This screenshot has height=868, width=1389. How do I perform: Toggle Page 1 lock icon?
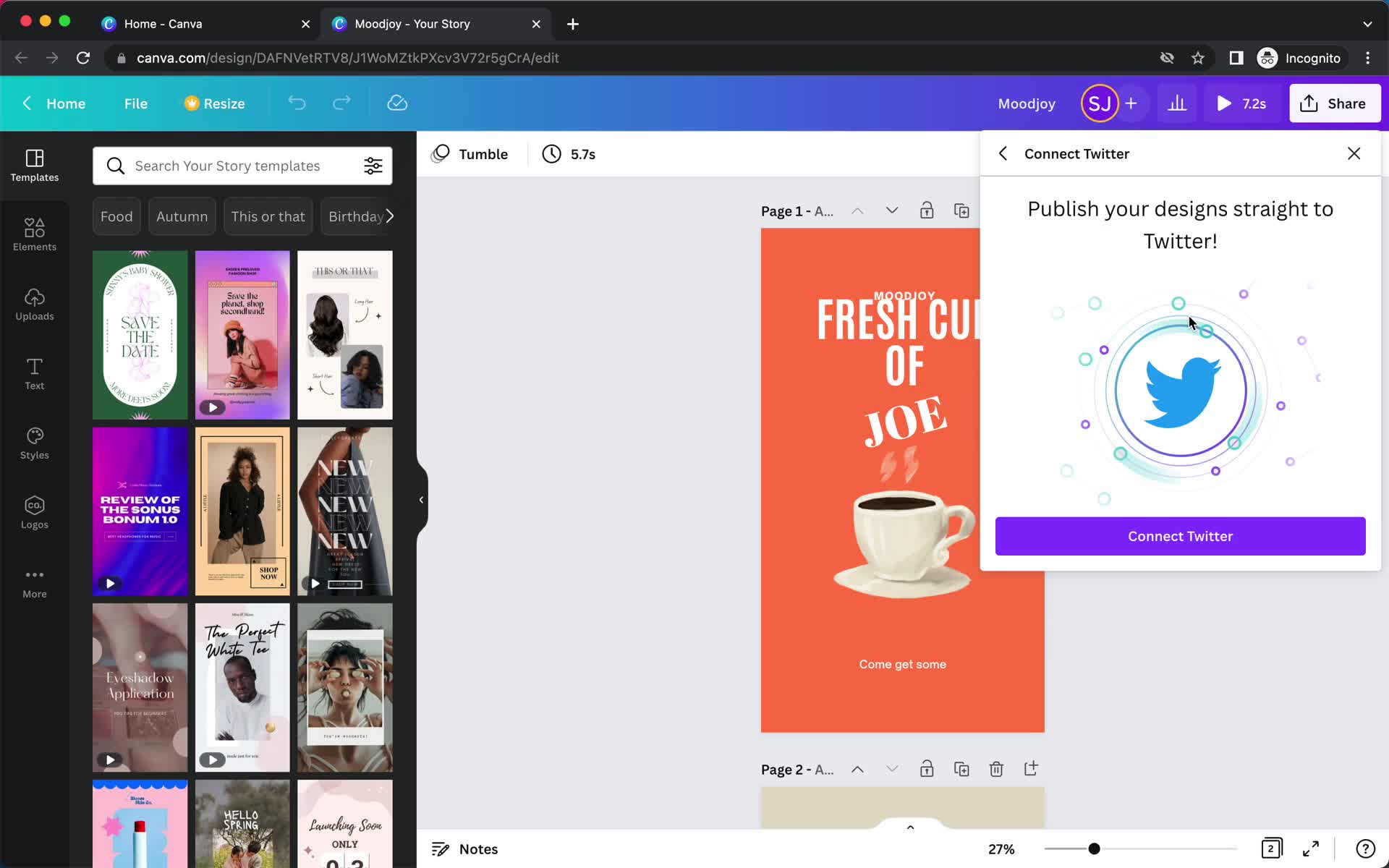point(926,210)
